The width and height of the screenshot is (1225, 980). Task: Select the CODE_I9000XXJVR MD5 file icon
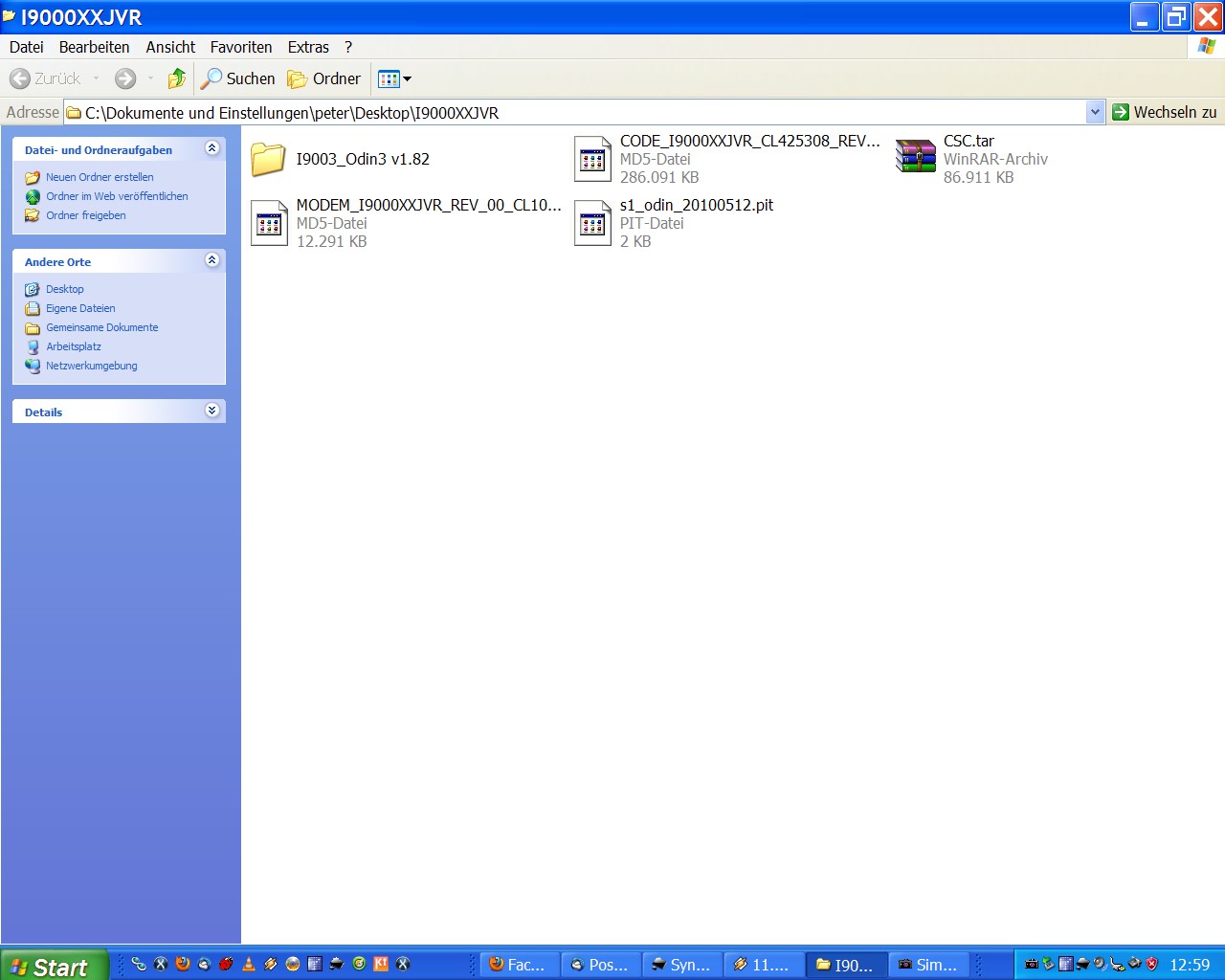(x=592, y=159)
